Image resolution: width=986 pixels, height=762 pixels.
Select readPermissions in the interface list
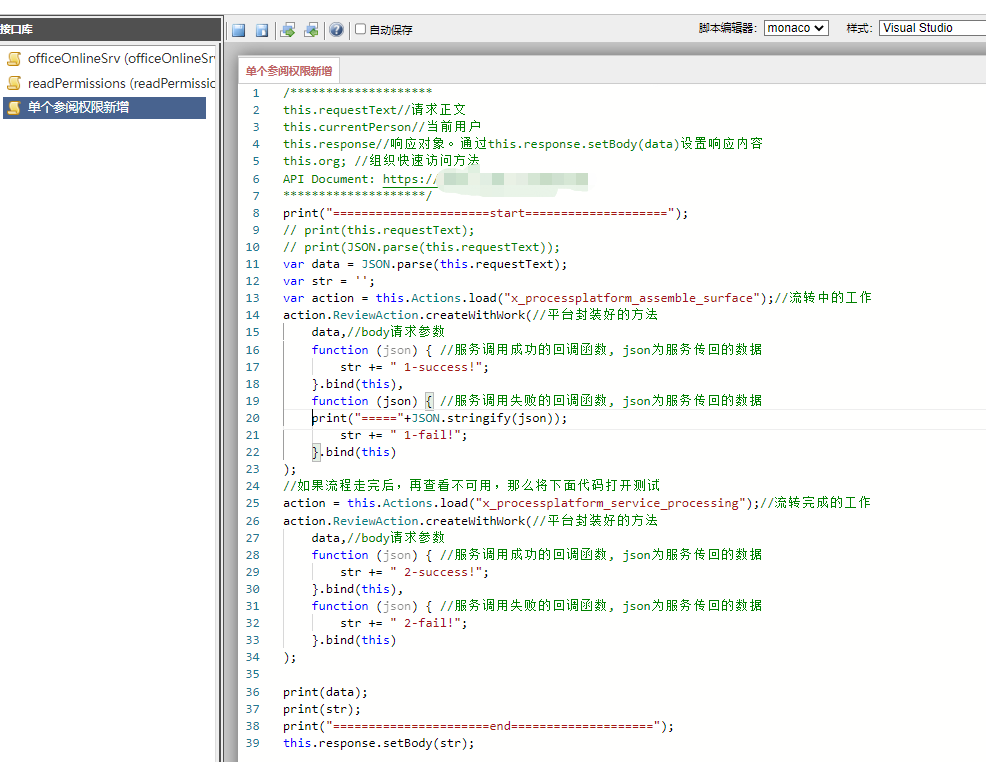120,83
